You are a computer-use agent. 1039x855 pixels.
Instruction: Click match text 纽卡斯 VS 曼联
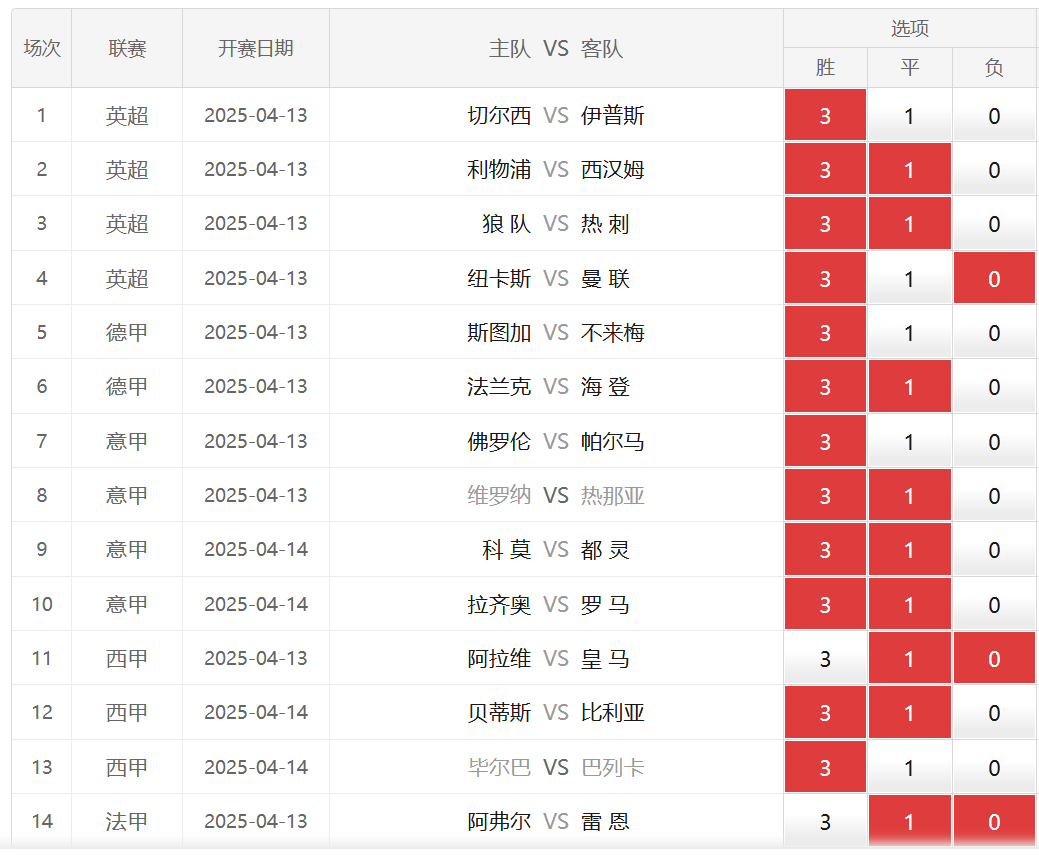[549, 278]
